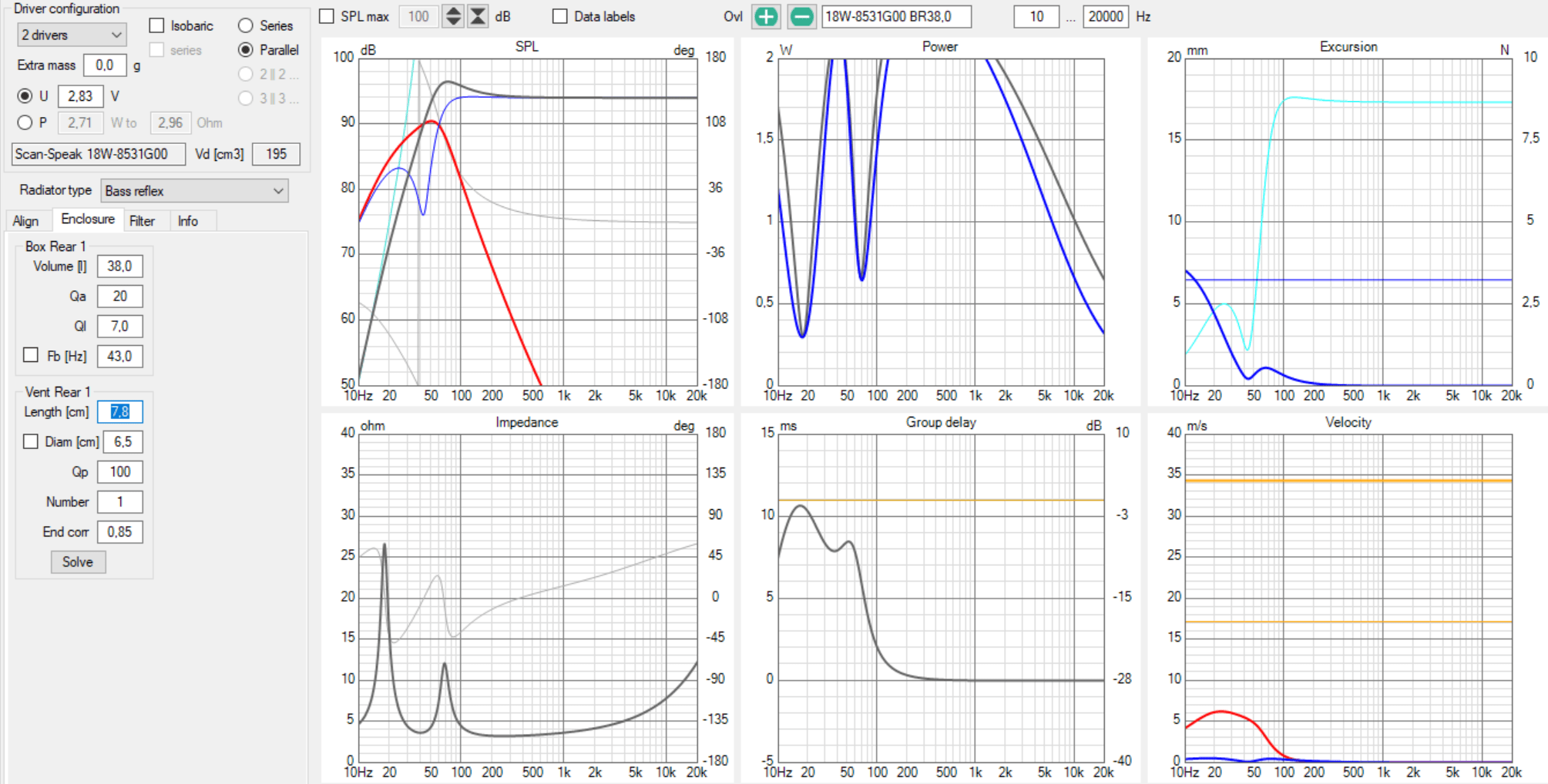This screenshot has height=784, width=1548.
Task: Click the End corr field showing 0,85
Action: pyautogui.click(x=119, y=532)
